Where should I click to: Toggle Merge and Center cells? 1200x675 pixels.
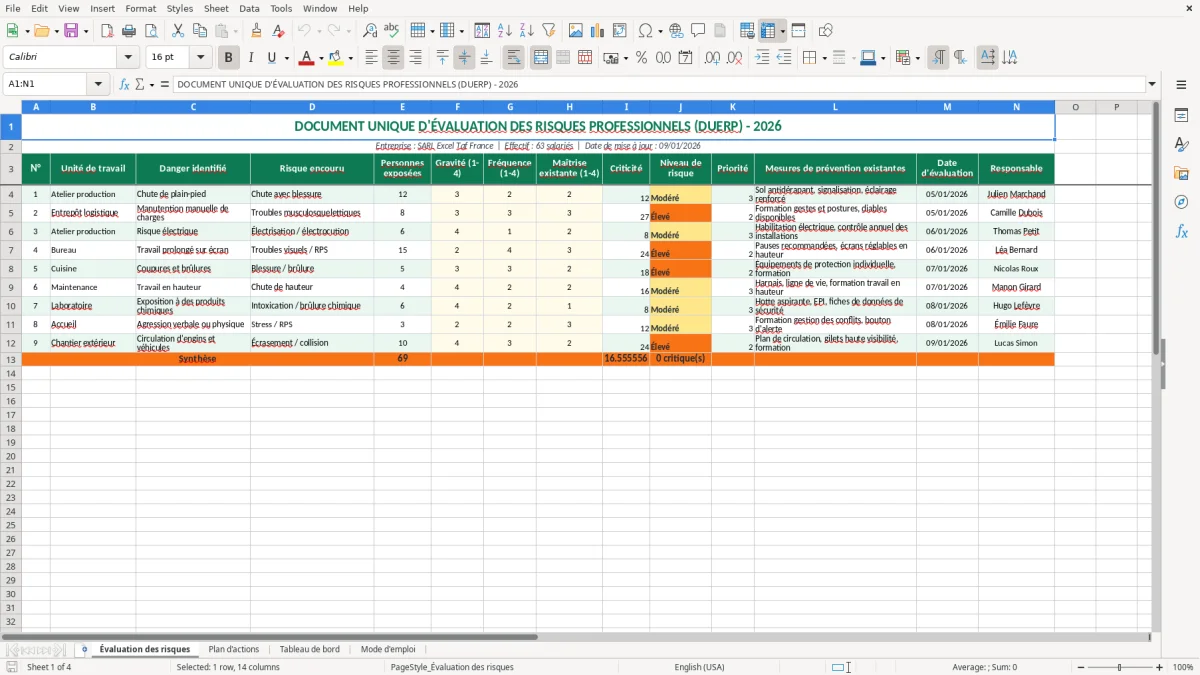(x=541, y=58)
